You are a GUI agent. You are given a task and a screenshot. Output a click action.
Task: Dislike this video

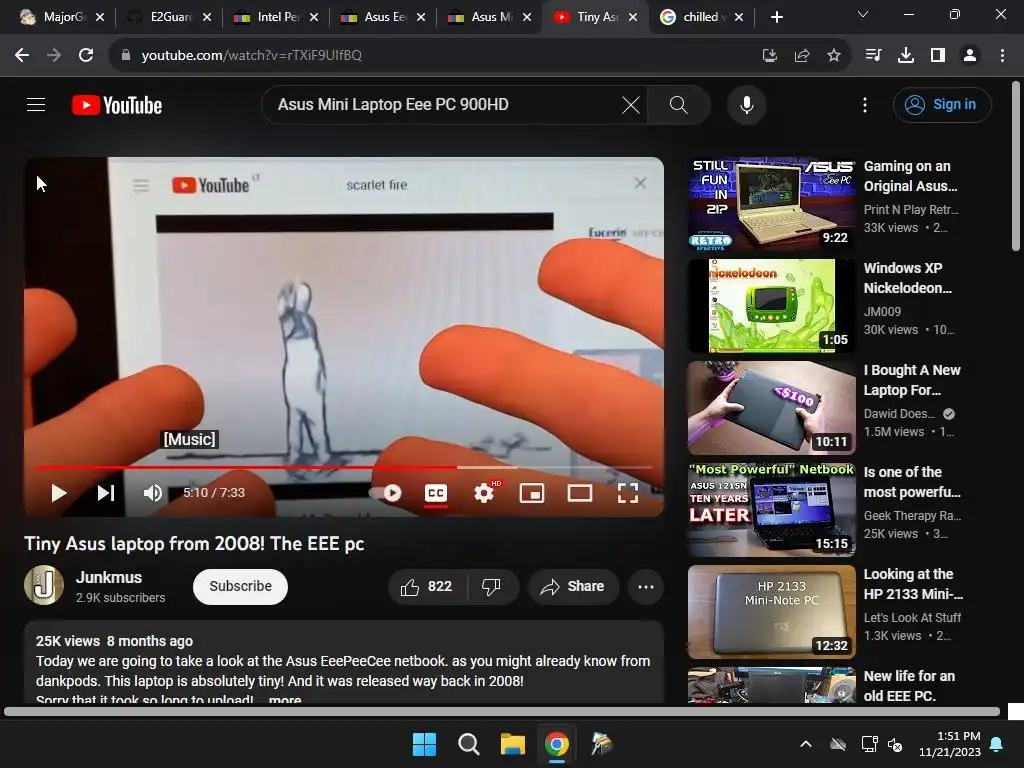click(x=492, y=586)
